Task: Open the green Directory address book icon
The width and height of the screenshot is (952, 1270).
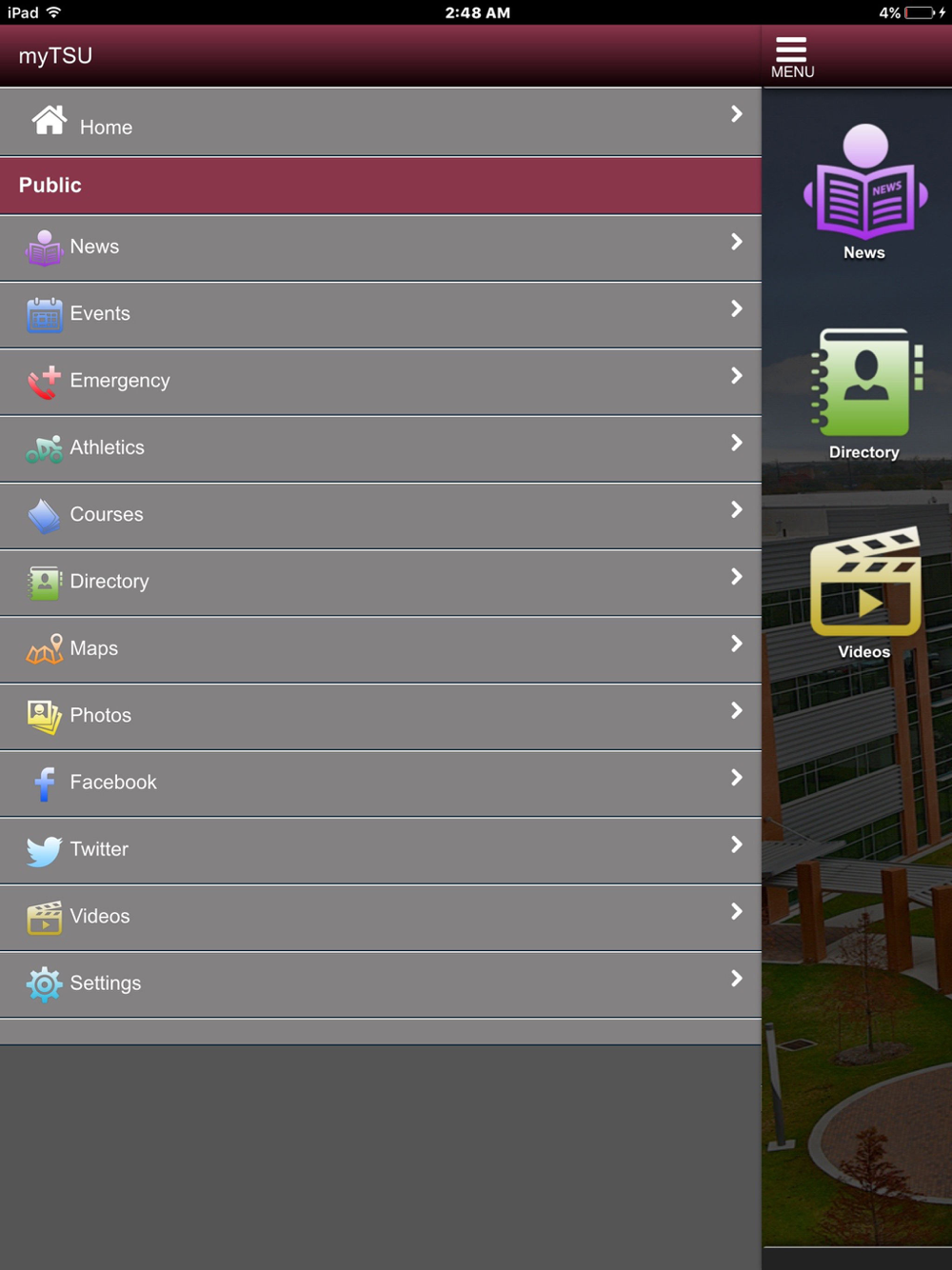Action: (866, 383)
